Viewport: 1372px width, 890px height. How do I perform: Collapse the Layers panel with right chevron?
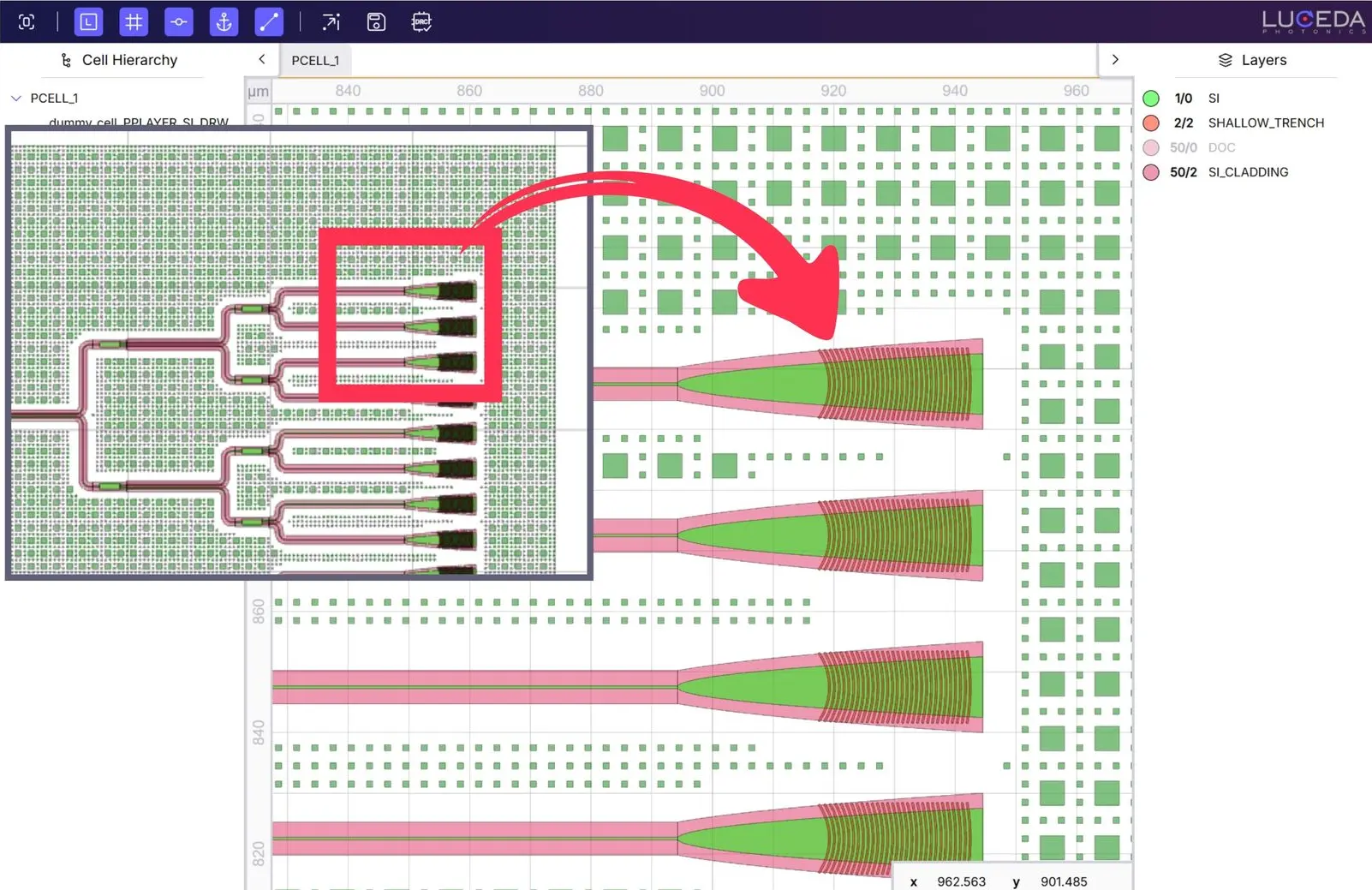click(1115, 59)
